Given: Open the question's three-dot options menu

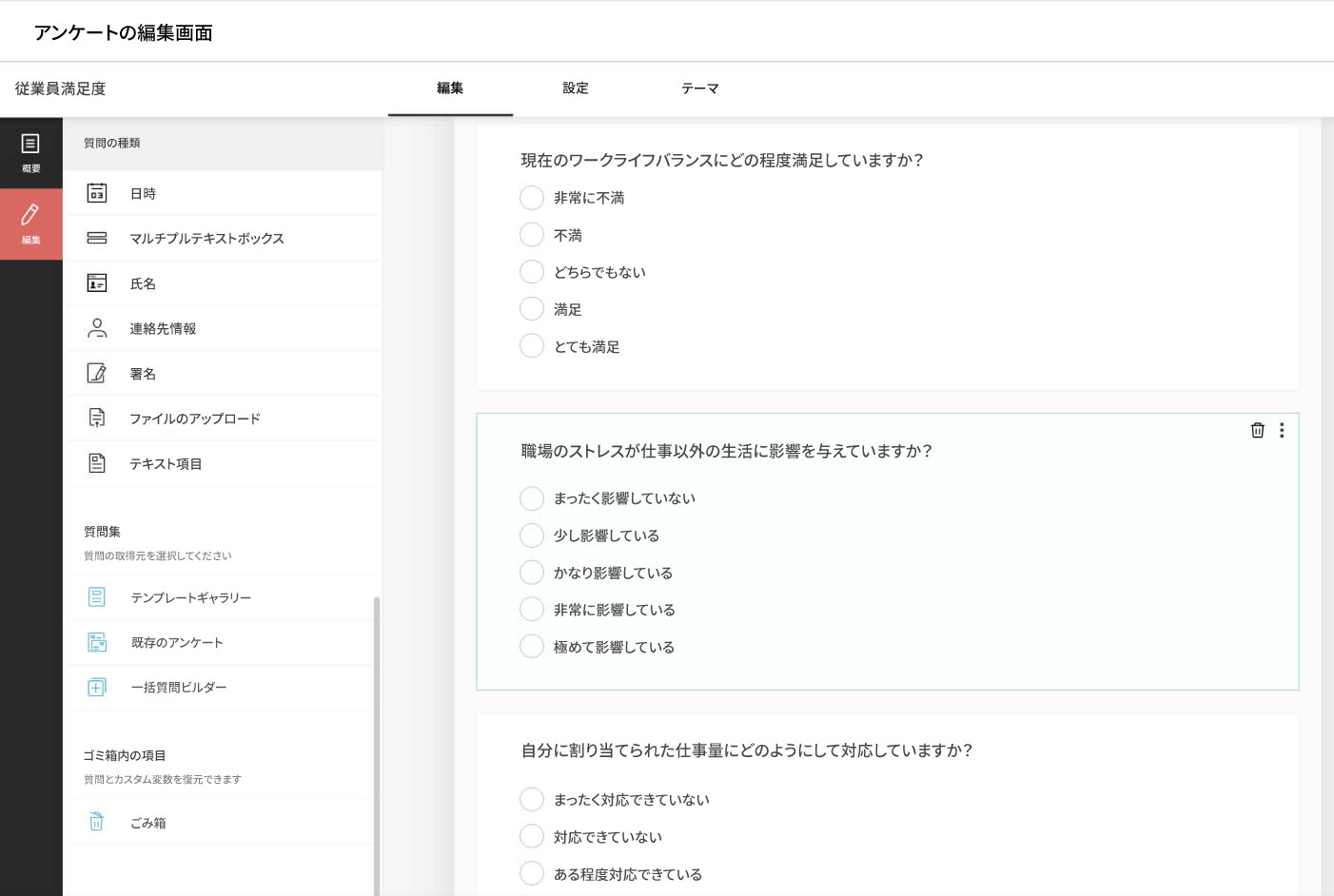Looking at the screenshot, I should coord(1282,430).
